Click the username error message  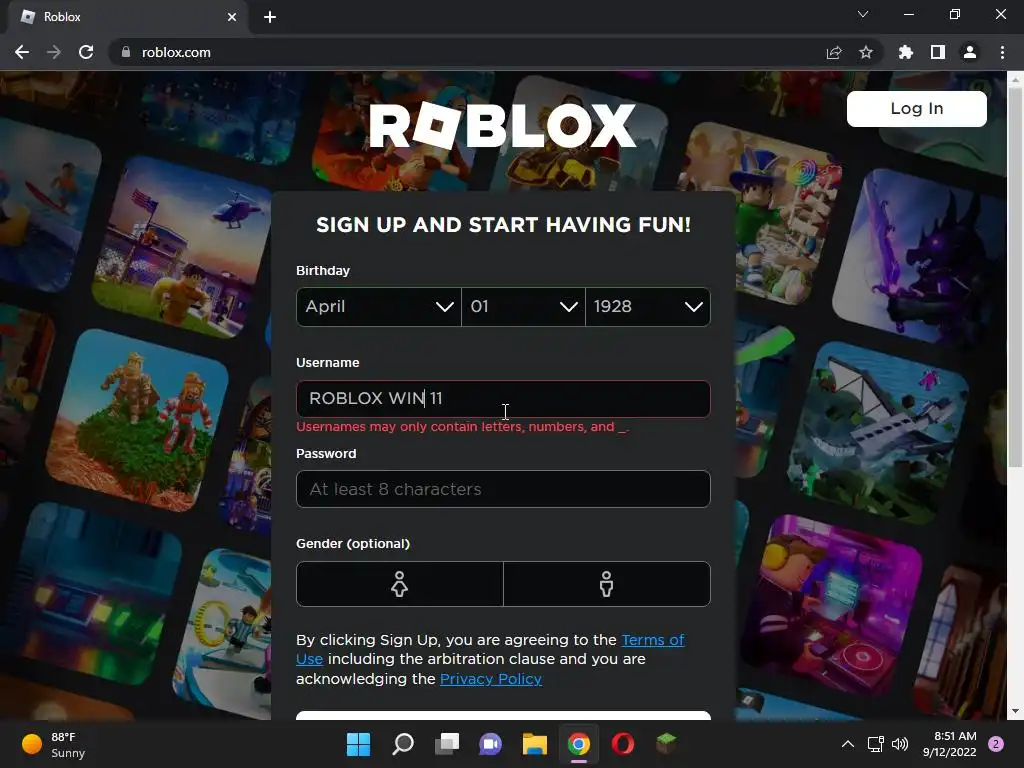coord(462,427)
